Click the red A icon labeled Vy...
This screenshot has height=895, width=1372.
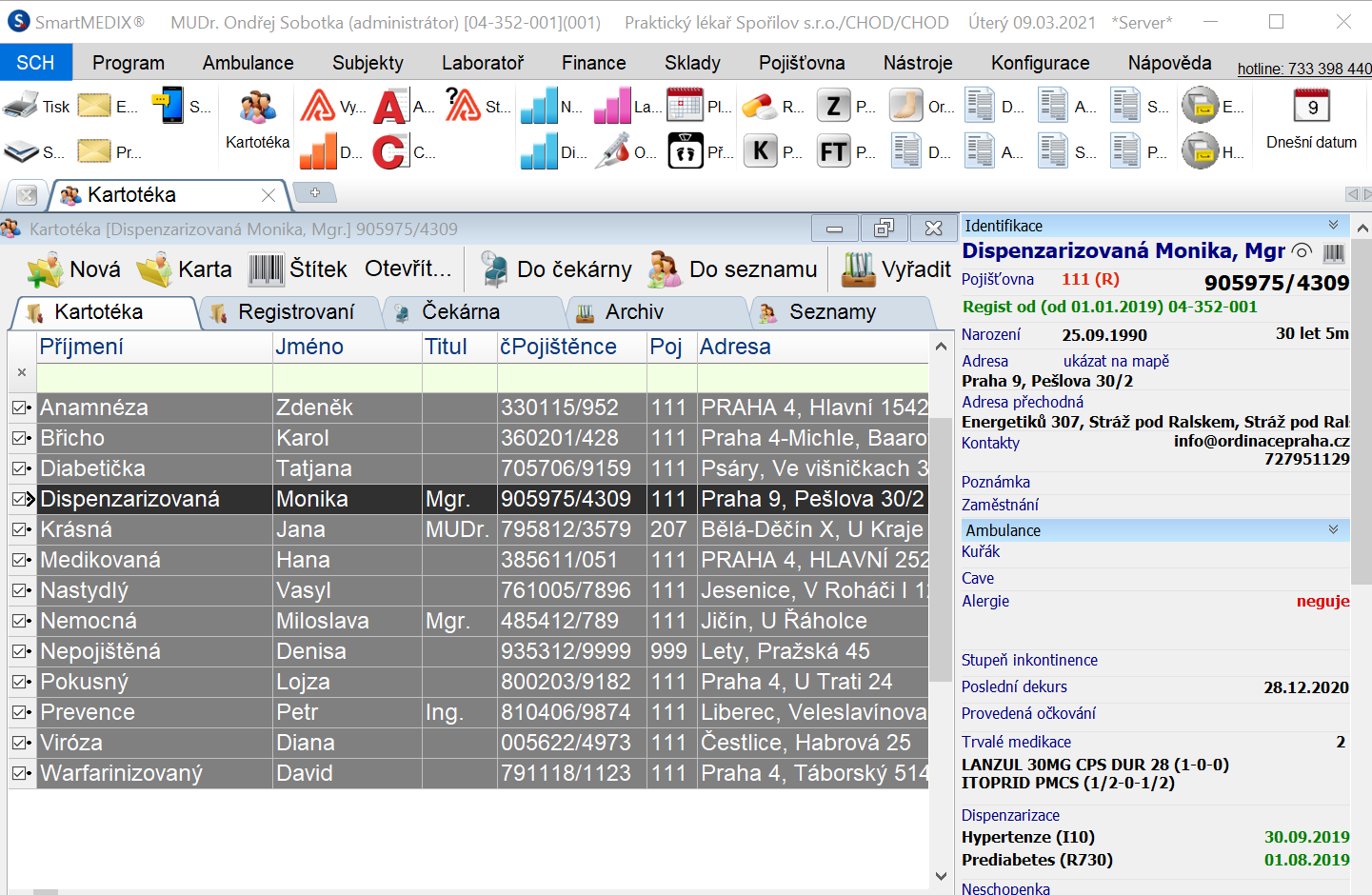click(318, 106)
